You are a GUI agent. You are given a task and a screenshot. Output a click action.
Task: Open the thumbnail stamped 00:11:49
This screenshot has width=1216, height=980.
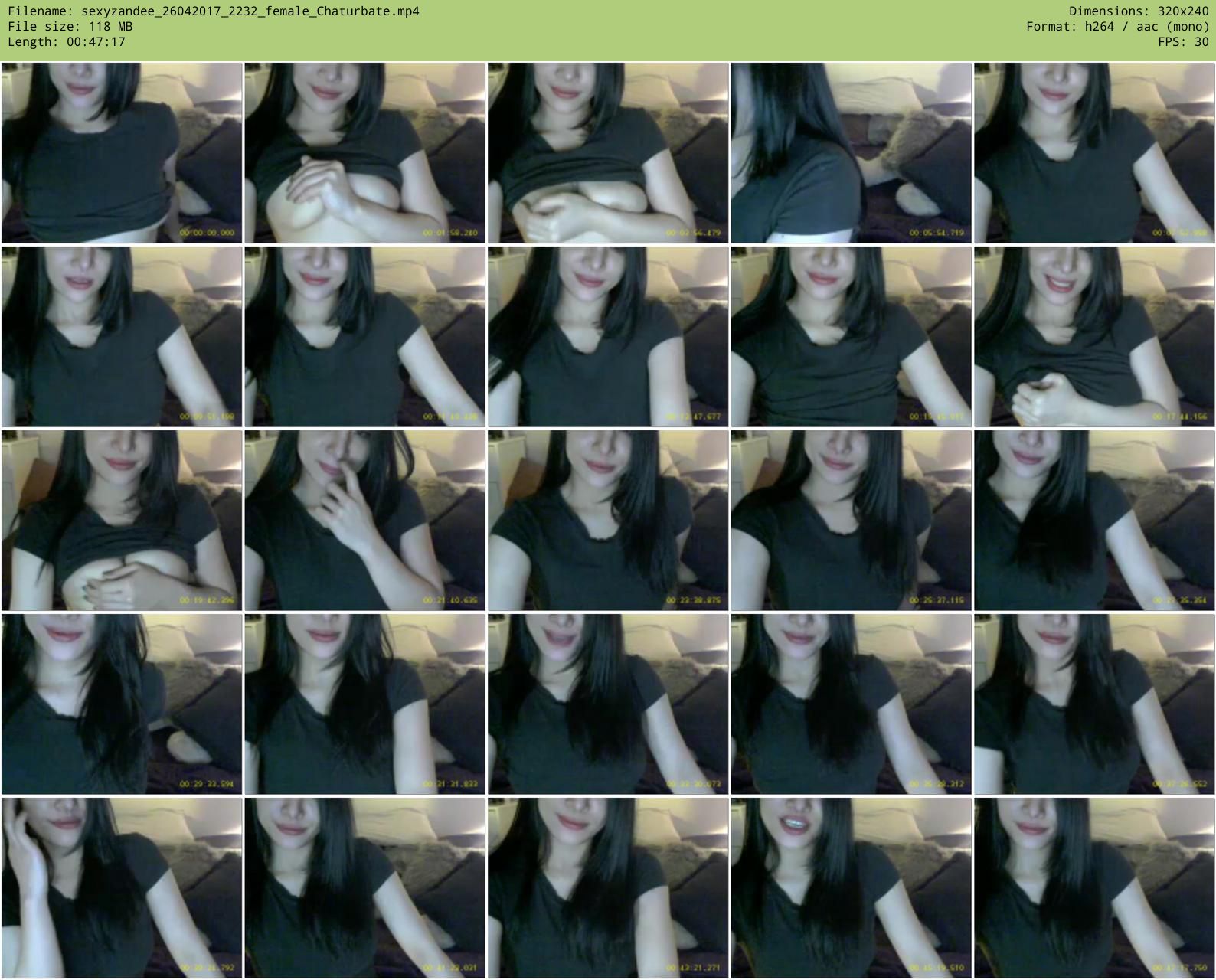(x=364, y=337)
